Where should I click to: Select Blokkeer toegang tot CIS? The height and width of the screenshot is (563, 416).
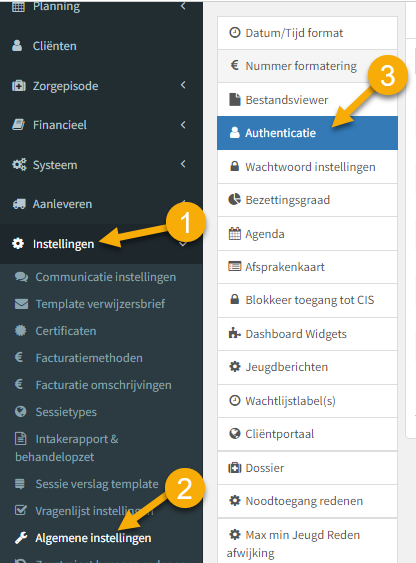(307, 300)
